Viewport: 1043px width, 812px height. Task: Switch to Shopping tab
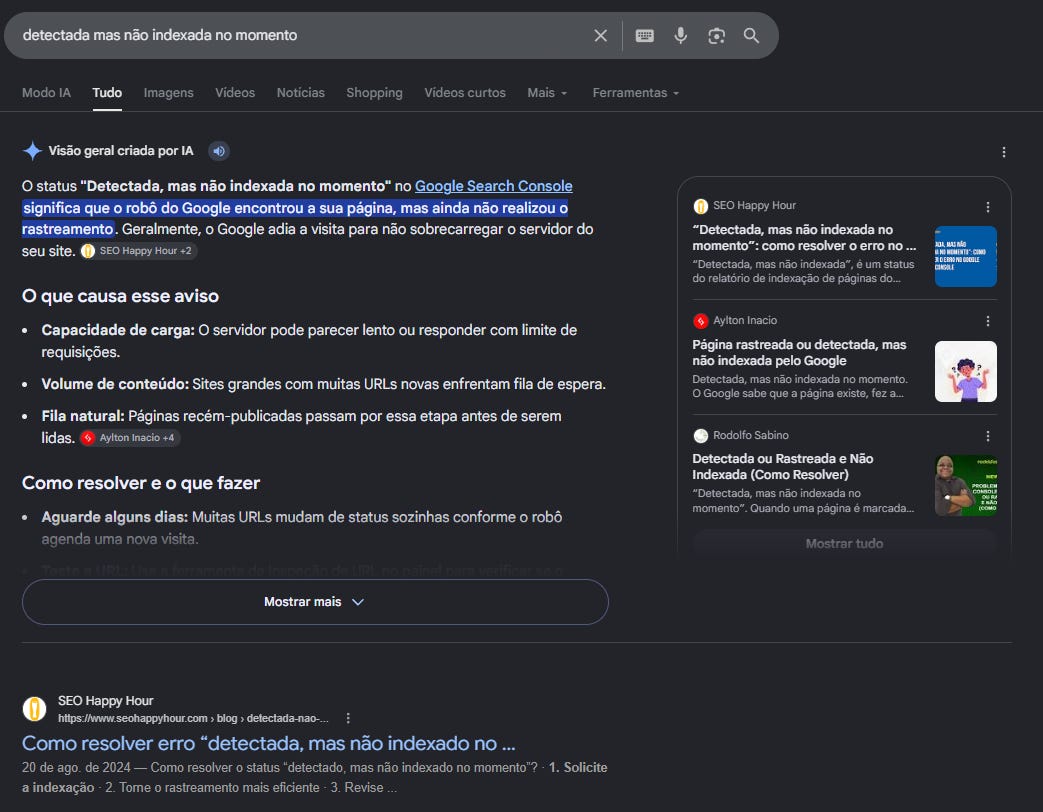pyautogui.click(x=374, y=93)
